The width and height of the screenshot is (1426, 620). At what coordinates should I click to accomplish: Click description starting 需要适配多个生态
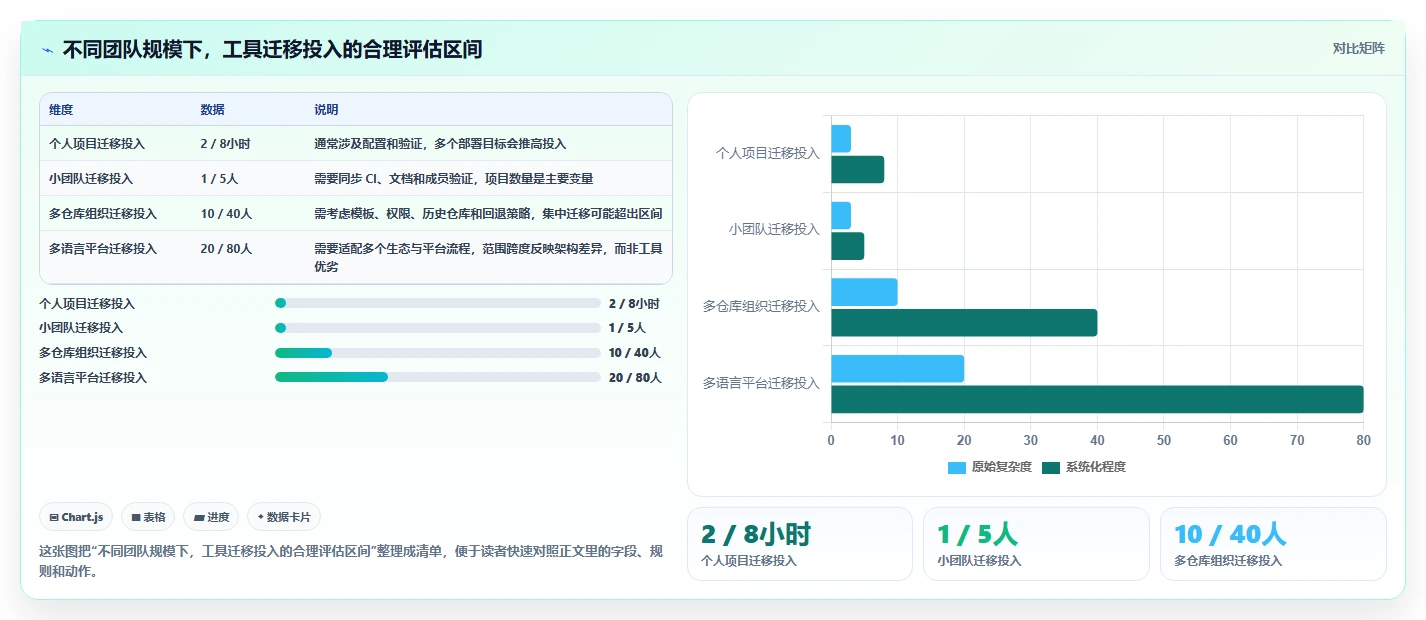[488, 258]
